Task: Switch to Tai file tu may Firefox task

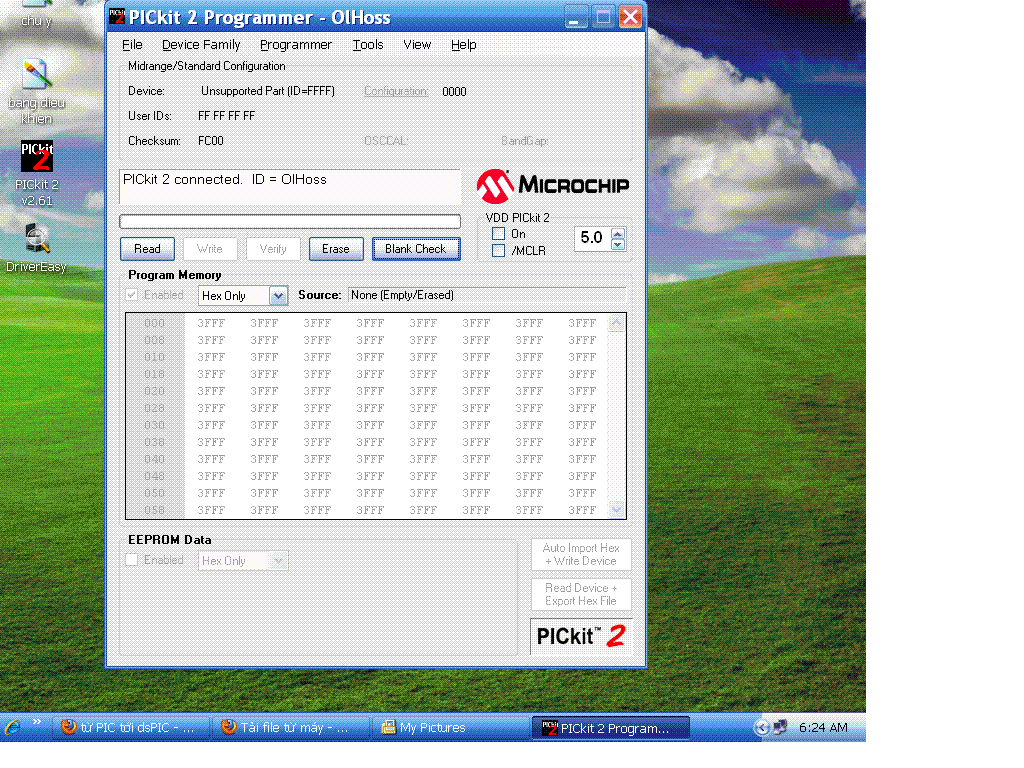Action: pyautogui.click(x=289, y=728)
